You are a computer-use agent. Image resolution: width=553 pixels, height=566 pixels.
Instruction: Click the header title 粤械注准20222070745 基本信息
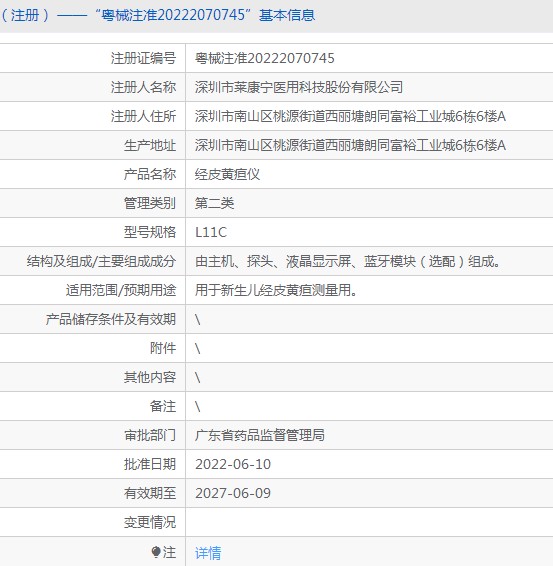pos(208,15)
